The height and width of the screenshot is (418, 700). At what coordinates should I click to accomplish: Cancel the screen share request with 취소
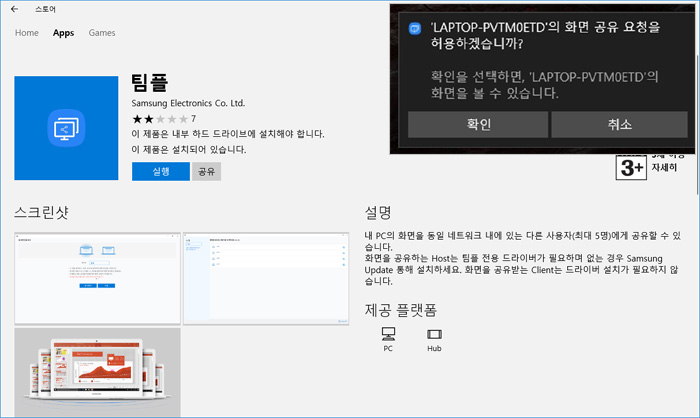pyautogui.click(x=619, y=124)
